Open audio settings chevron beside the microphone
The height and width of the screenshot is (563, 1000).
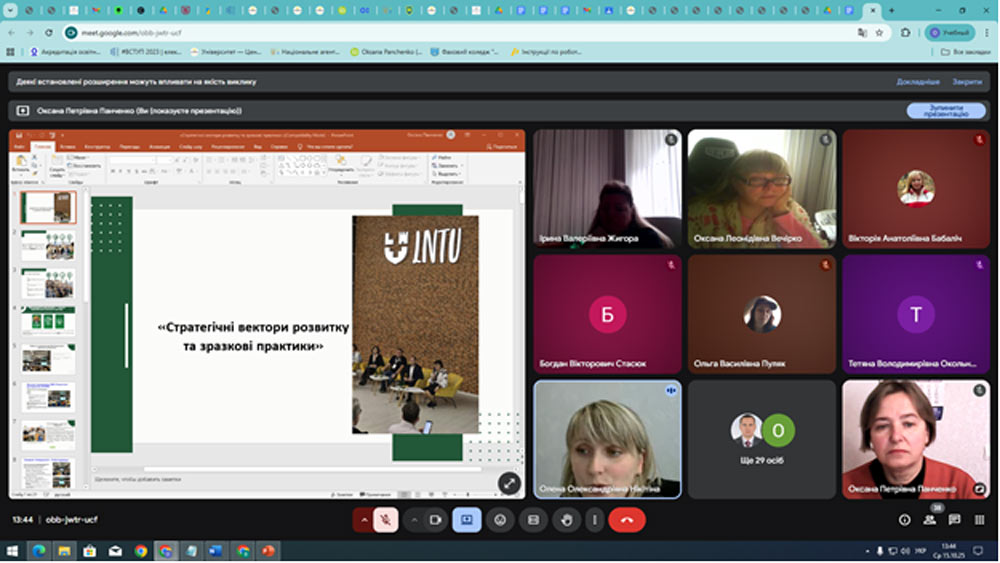click(x=363, y=520)
